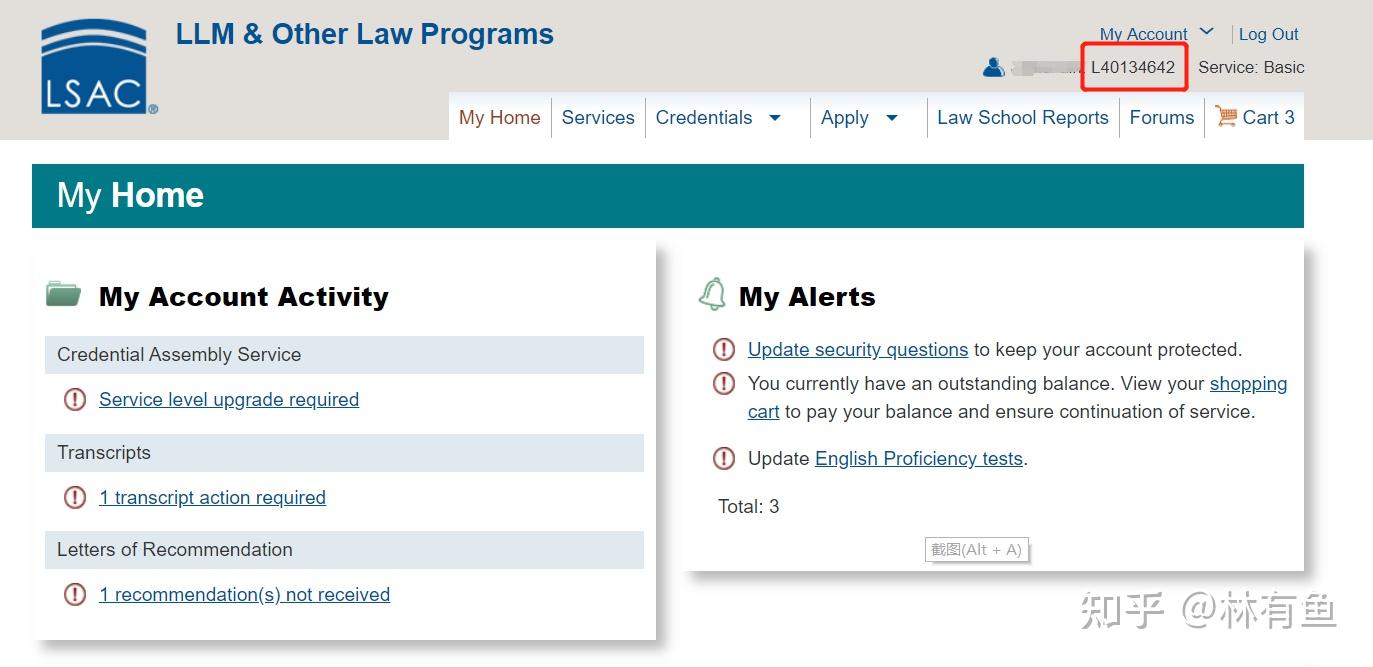The width and height of the screenshot is (1373, 667).
Task: Expand the Apply menu arrow
Action: (892, 118)
